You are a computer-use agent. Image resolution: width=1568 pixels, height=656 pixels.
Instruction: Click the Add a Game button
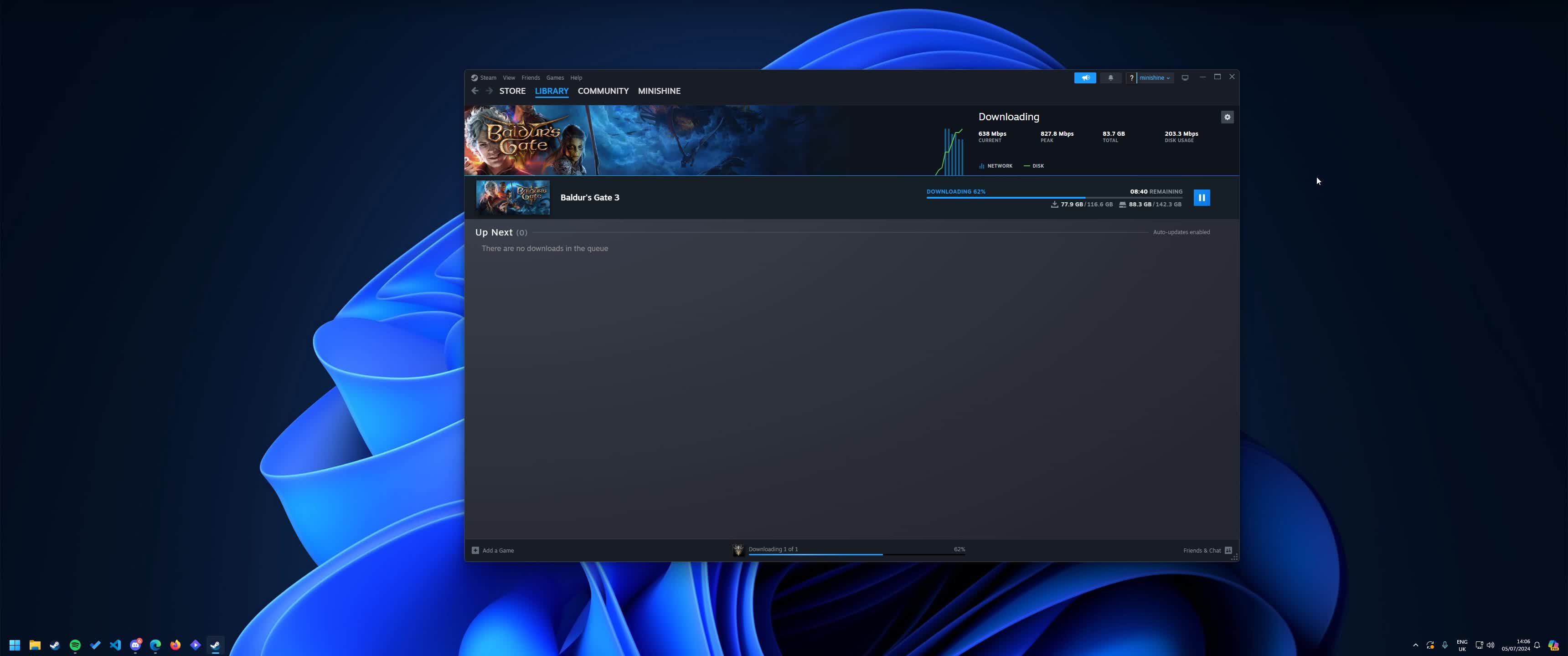(493, 549)
